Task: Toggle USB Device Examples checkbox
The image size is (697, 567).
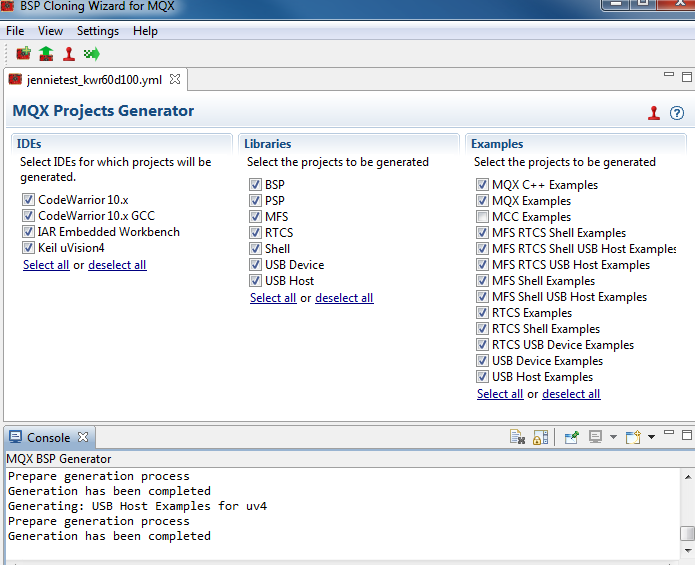Action: click(482, 360)
